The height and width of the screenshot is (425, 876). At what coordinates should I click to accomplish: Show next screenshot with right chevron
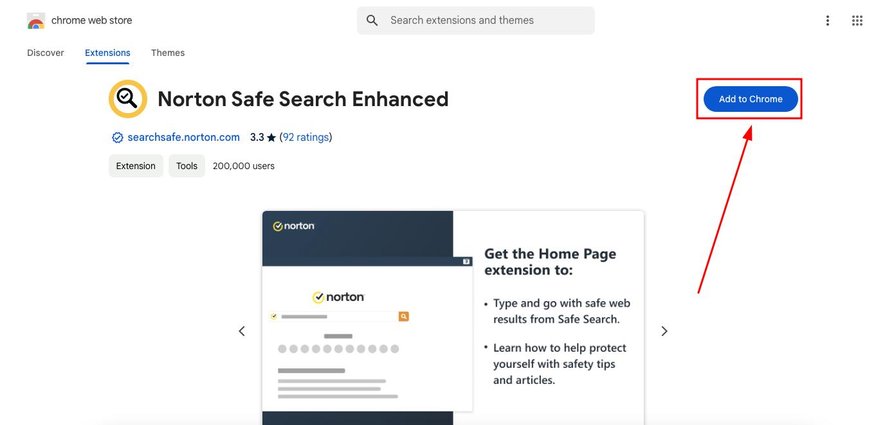pyautogui.click(x=664, y=331)
